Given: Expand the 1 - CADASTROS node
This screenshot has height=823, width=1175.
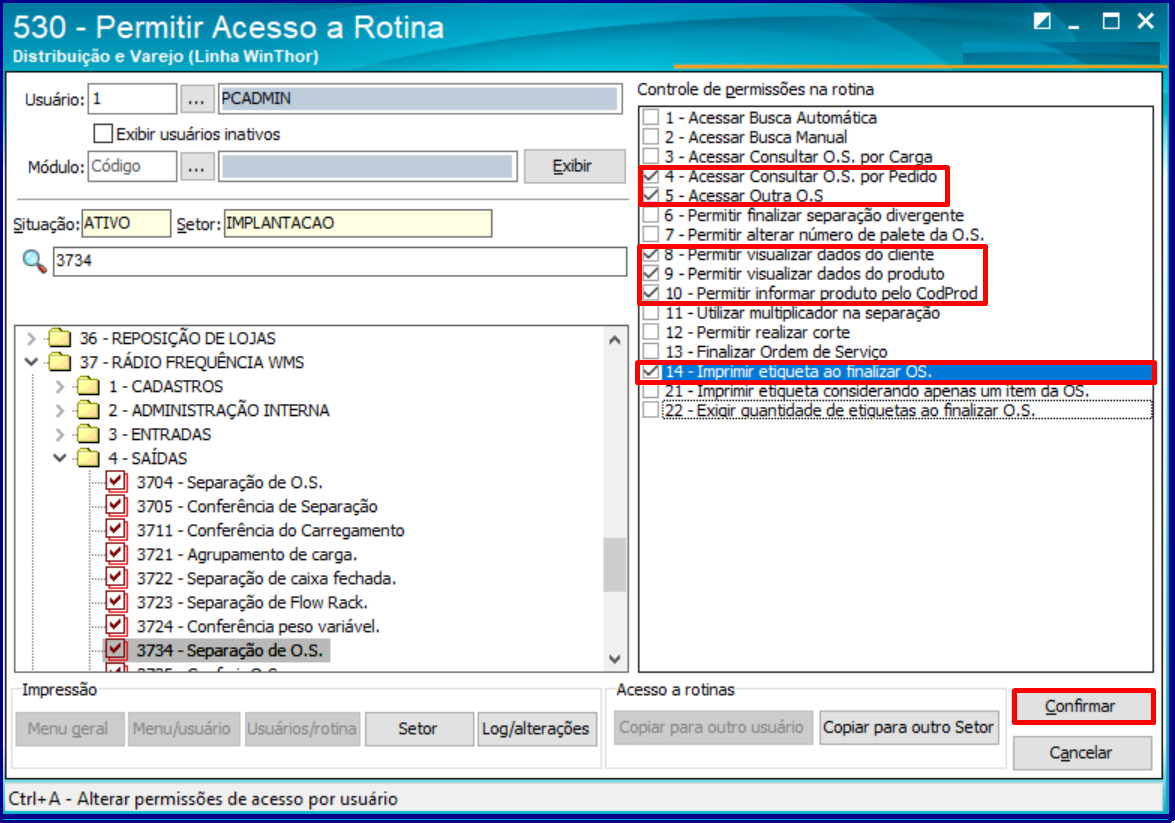Looking at the screenshot, I should [60, 387].
